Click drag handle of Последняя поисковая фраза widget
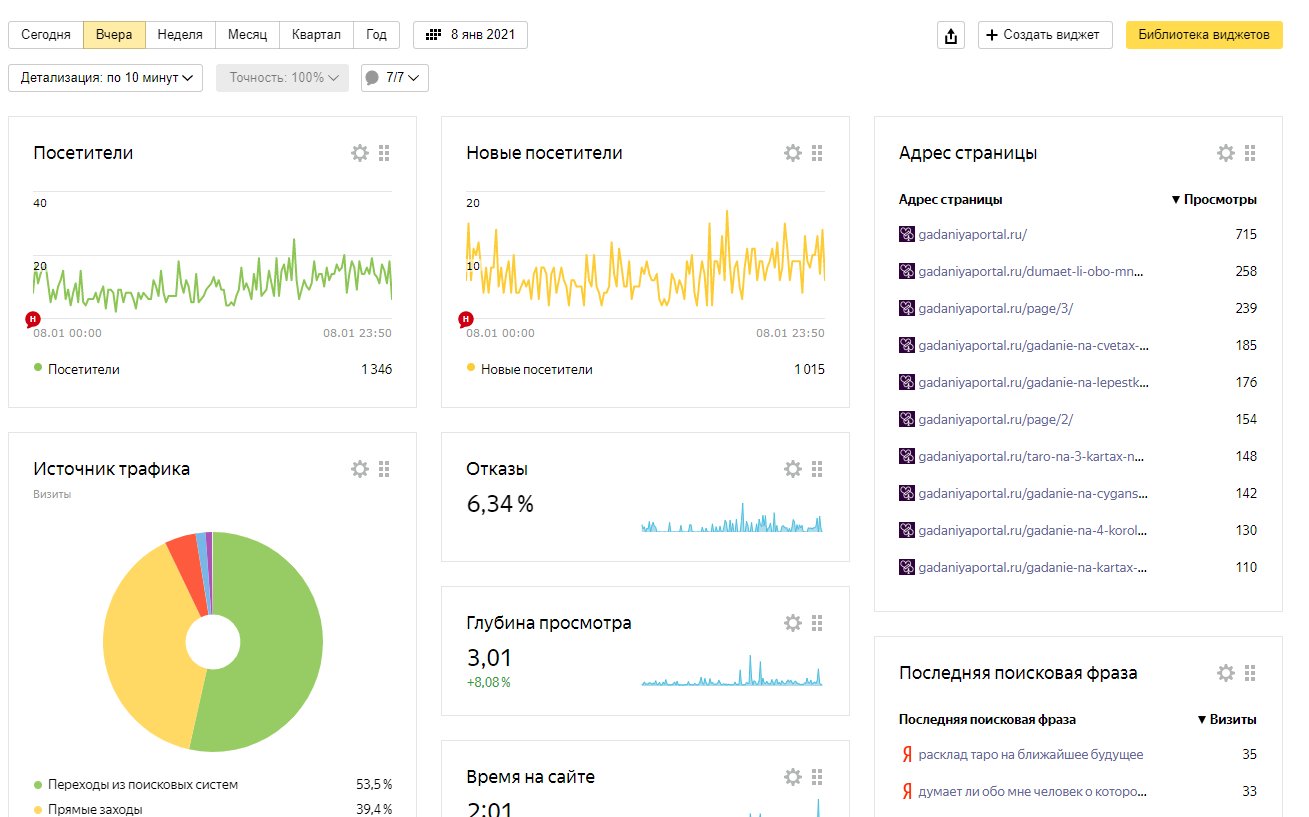This screenshot has width=1309, height=817. point(1251,673)
